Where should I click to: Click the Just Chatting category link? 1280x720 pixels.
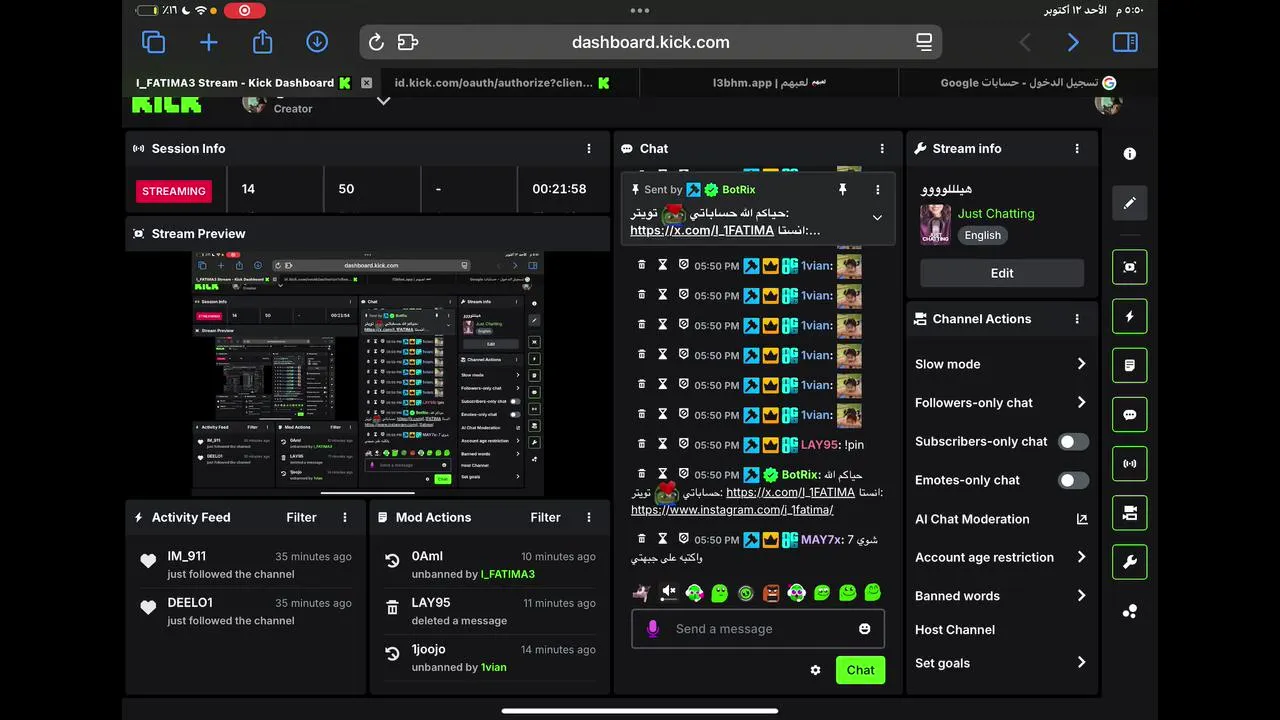(996, 213)
